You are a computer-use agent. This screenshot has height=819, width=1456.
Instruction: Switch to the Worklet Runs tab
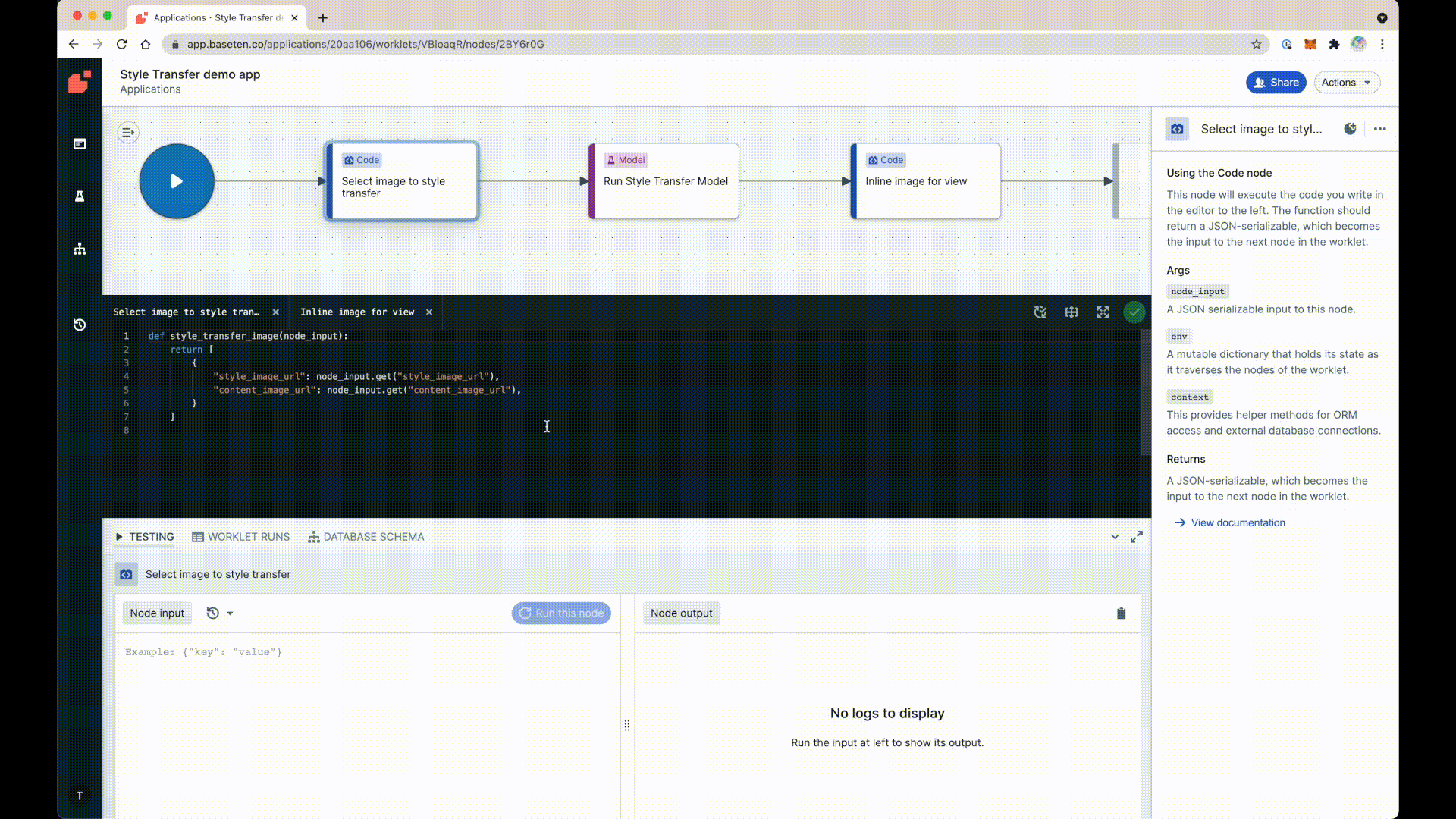tap(241, 537)
